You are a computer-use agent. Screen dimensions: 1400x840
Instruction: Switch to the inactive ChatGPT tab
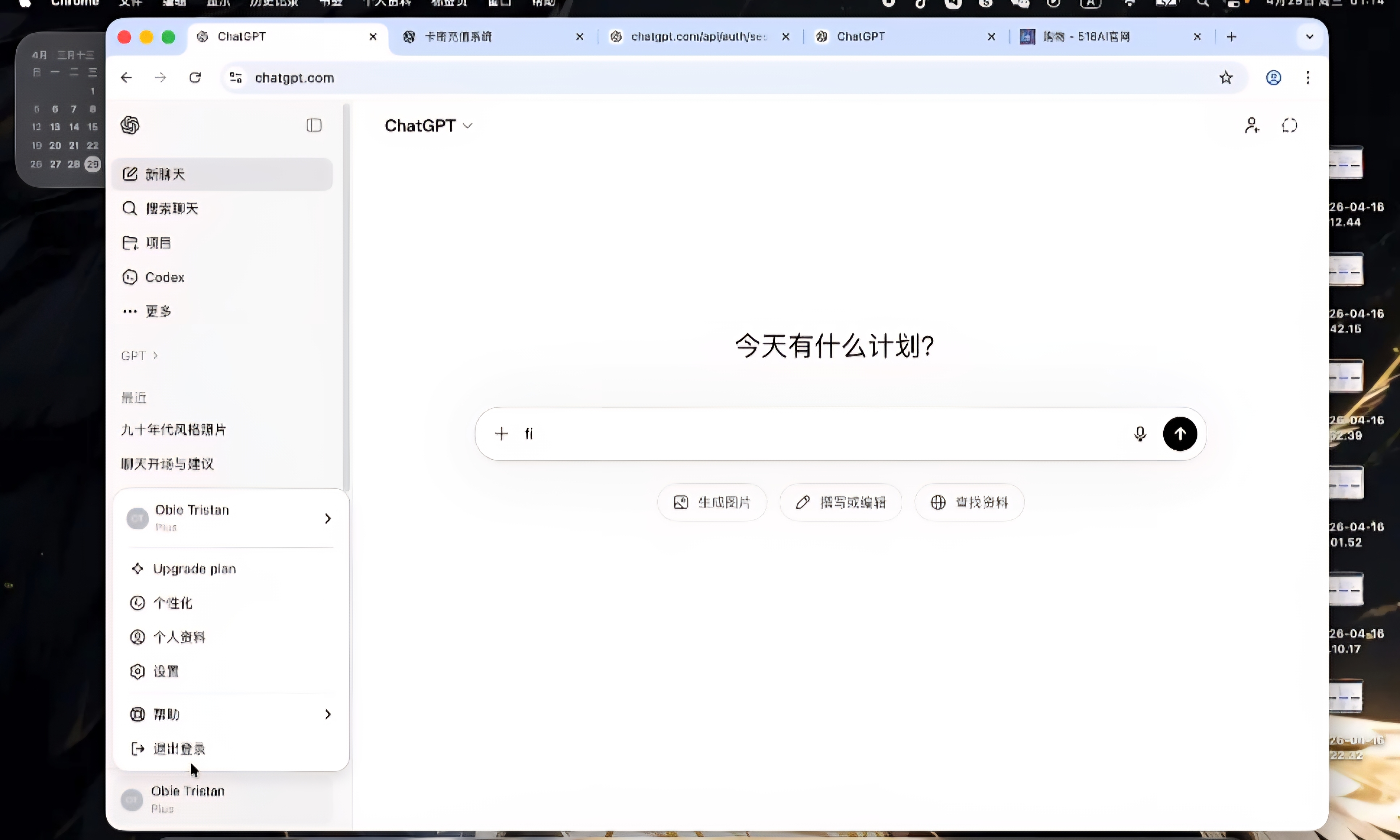(906, 37)
